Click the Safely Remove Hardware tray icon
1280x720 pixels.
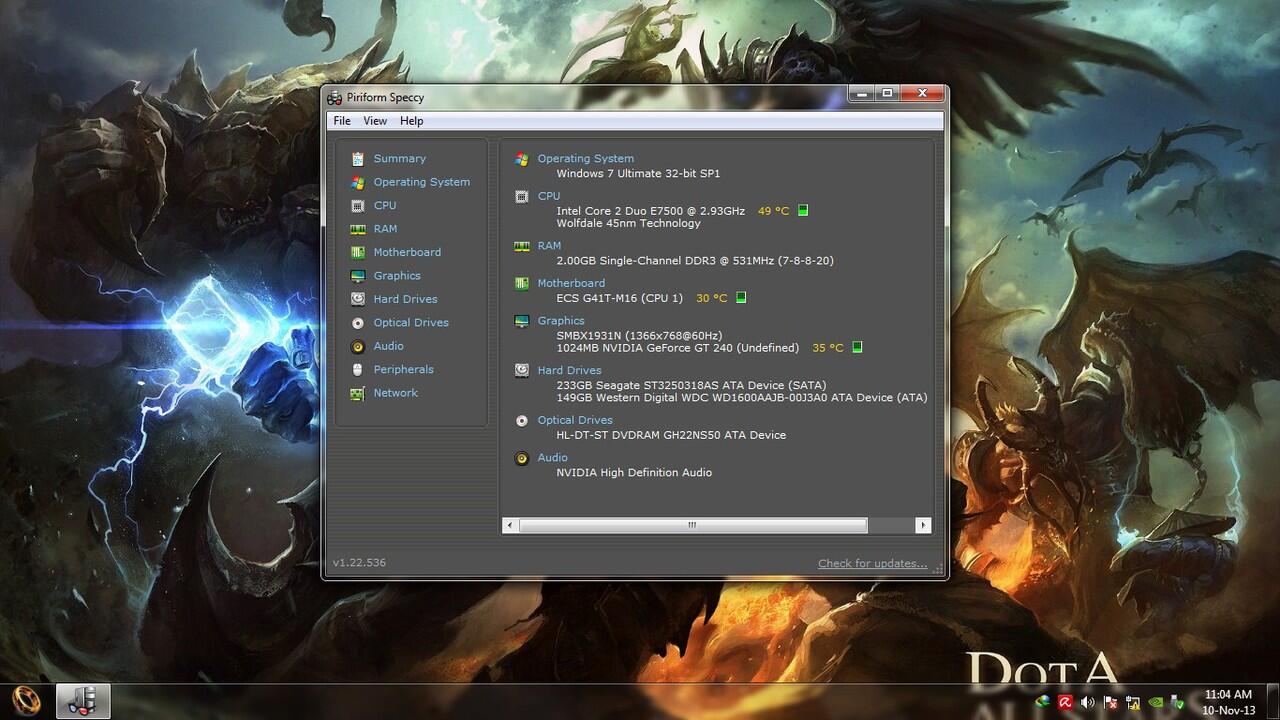coord(1177,702)
